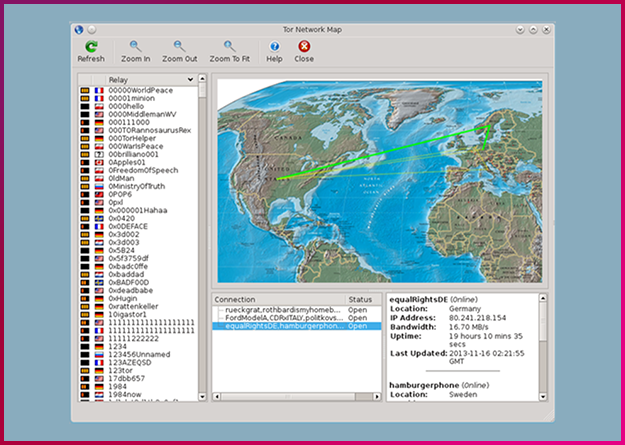Viewport: 625px width, 445px height.
Task: Select relay 0x0DEFACE
Action: 128,226
